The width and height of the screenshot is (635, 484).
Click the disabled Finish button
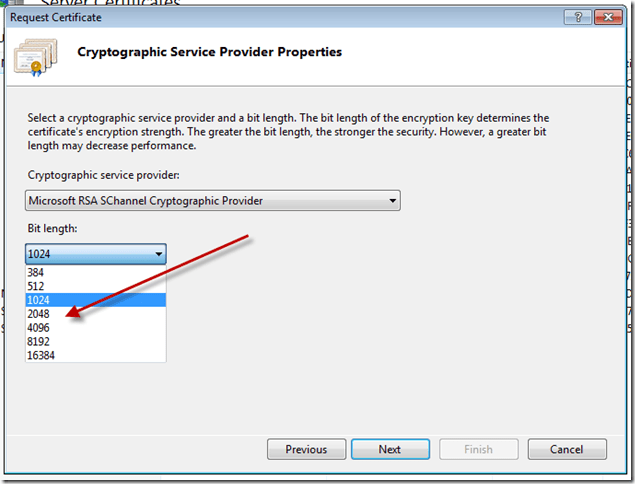coord(478,449)
